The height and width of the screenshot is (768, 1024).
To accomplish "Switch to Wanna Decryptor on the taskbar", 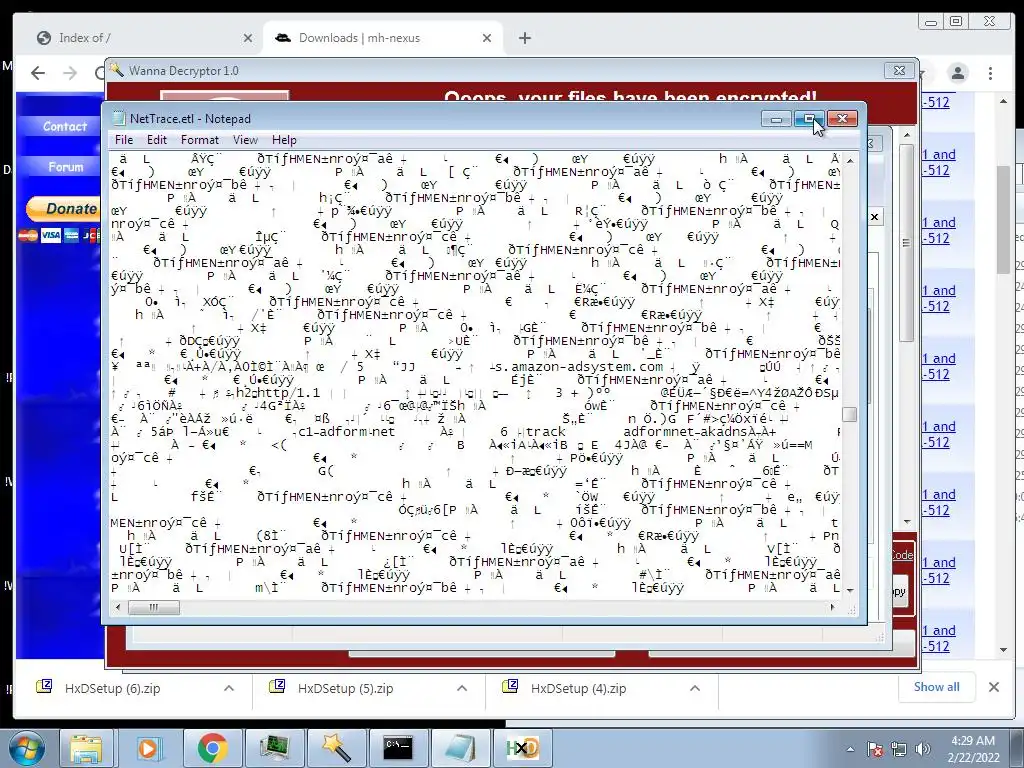I will point(336,748).
